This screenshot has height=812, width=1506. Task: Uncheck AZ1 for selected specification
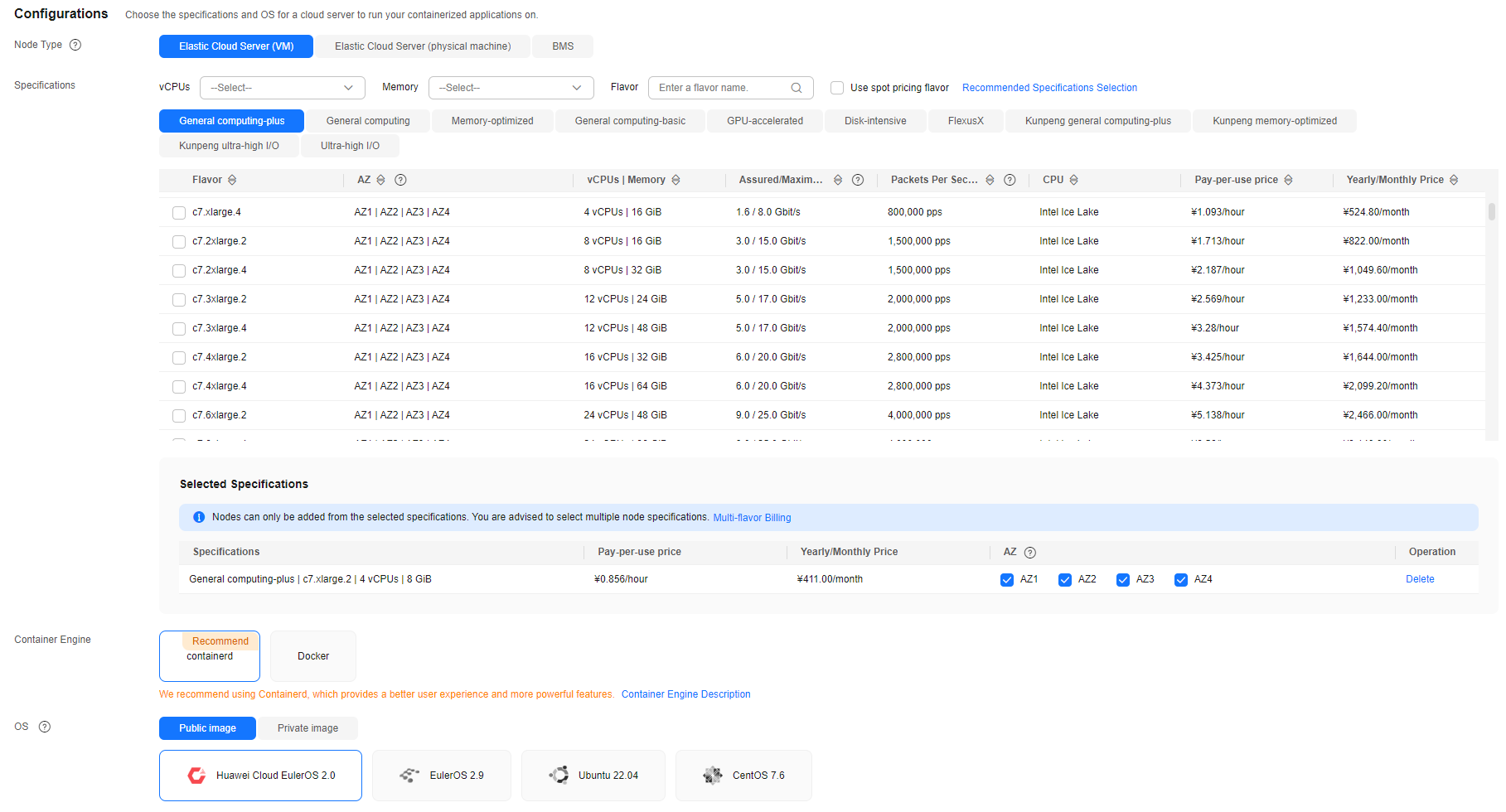click(1007, 580)
